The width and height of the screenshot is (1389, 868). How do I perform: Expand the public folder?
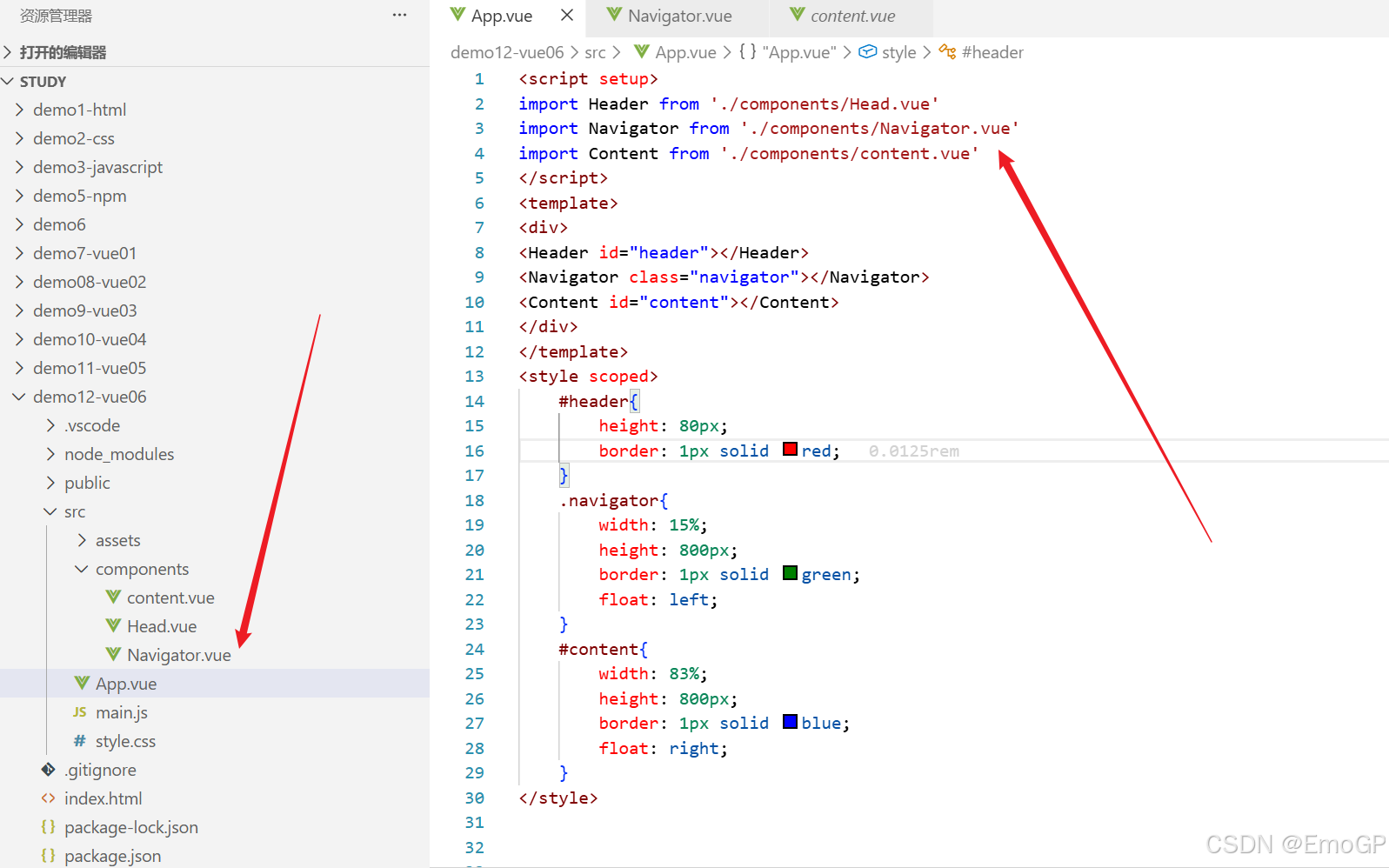(50, 483)
